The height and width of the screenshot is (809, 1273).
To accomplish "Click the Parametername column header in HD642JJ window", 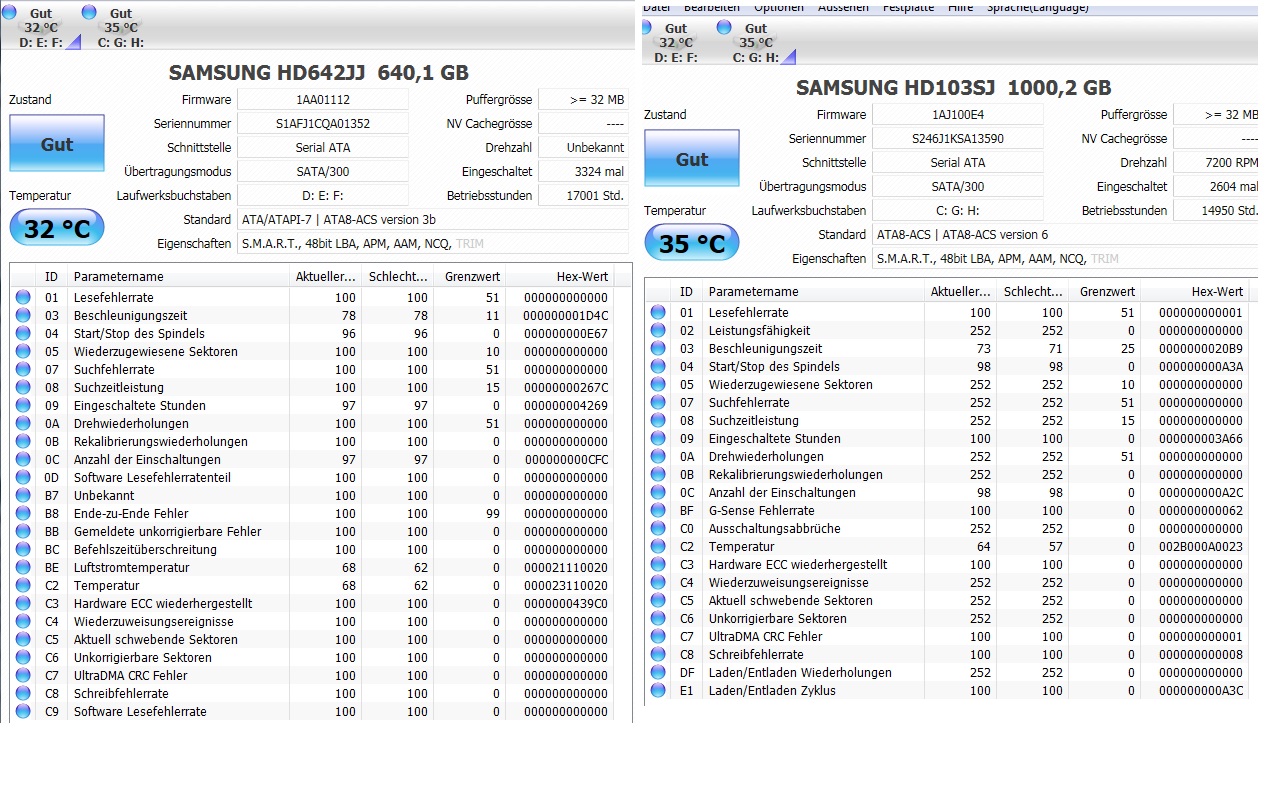I will [178, 276].
